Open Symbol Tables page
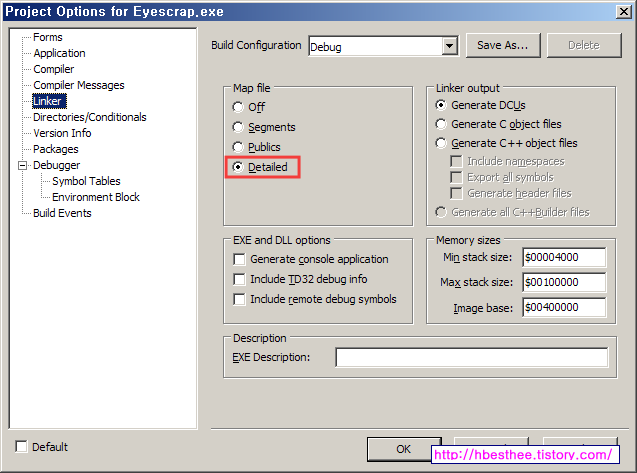The width and height of the screenshot is (637, 473). [86, 181]
